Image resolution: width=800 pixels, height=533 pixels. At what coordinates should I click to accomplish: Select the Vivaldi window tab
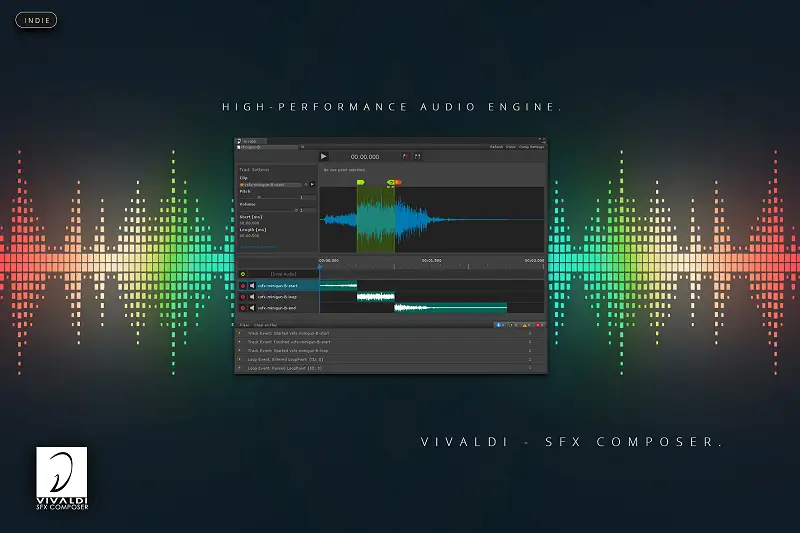[x=251, y=141]
